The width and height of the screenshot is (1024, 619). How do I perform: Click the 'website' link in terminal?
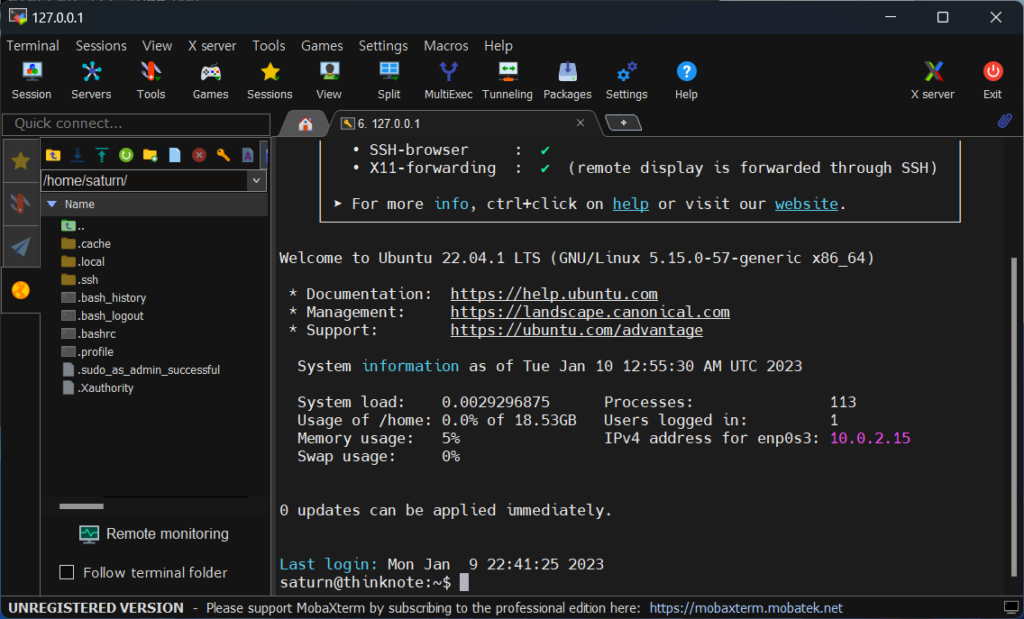[807, 204]
